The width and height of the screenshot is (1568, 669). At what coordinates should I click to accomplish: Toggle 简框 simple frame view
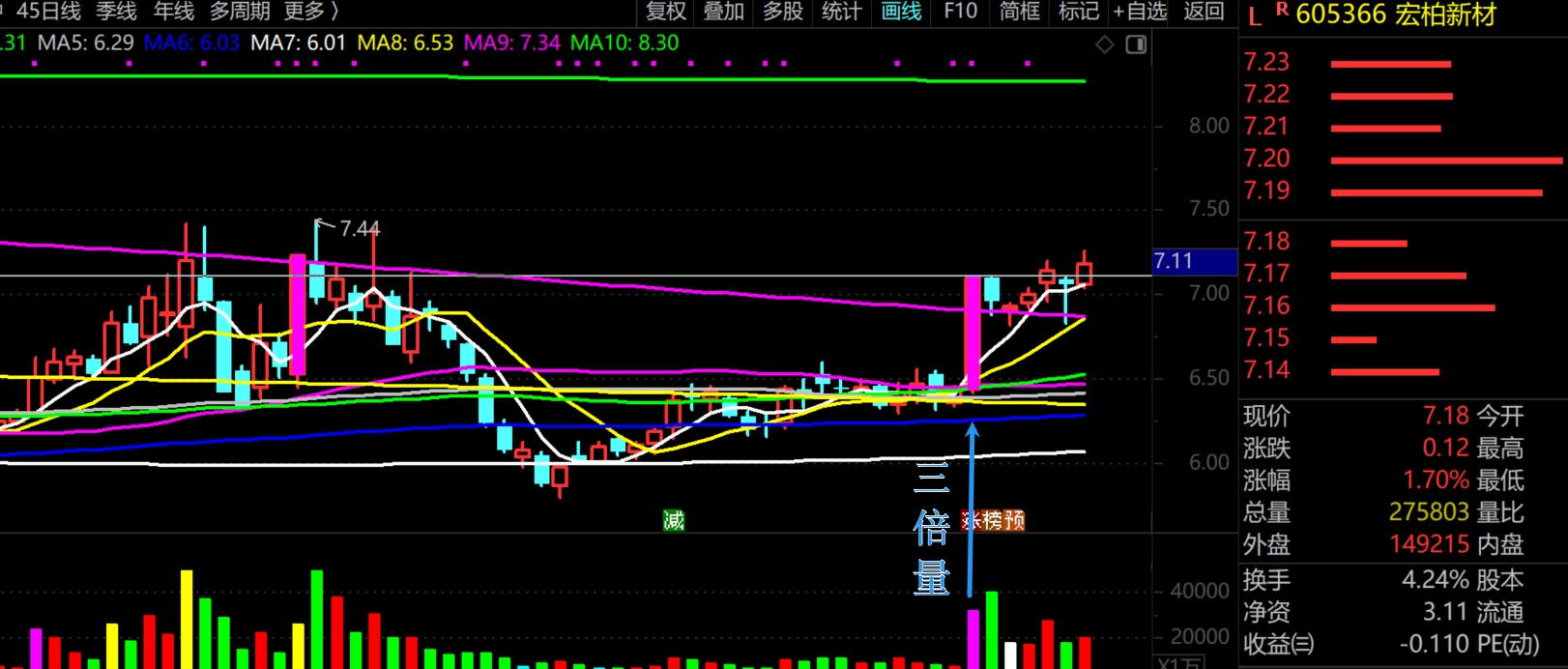tap(1019, 12)
